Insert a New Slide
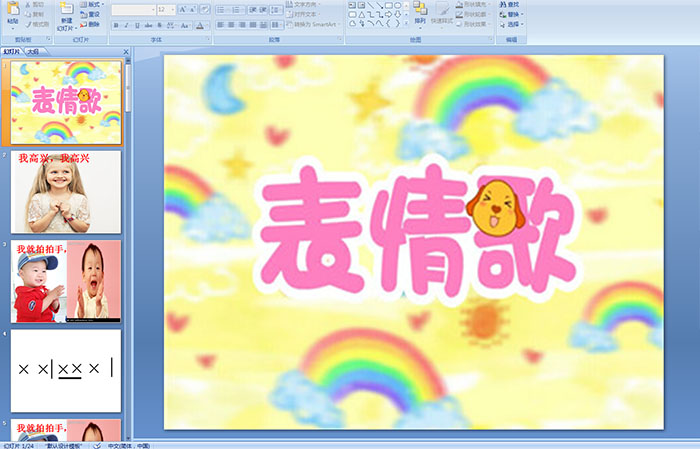Viewport: 700px width, 449px height. coord(67,17)
